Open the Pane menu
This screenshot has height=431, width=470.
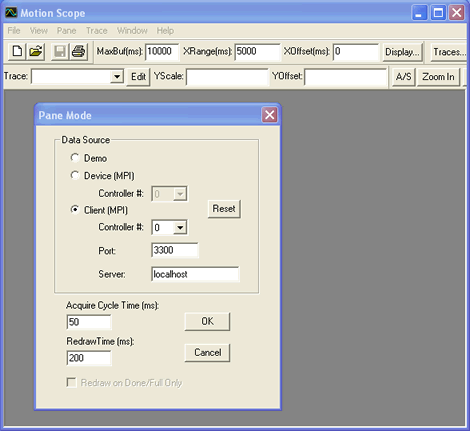[x=67, y=31]
